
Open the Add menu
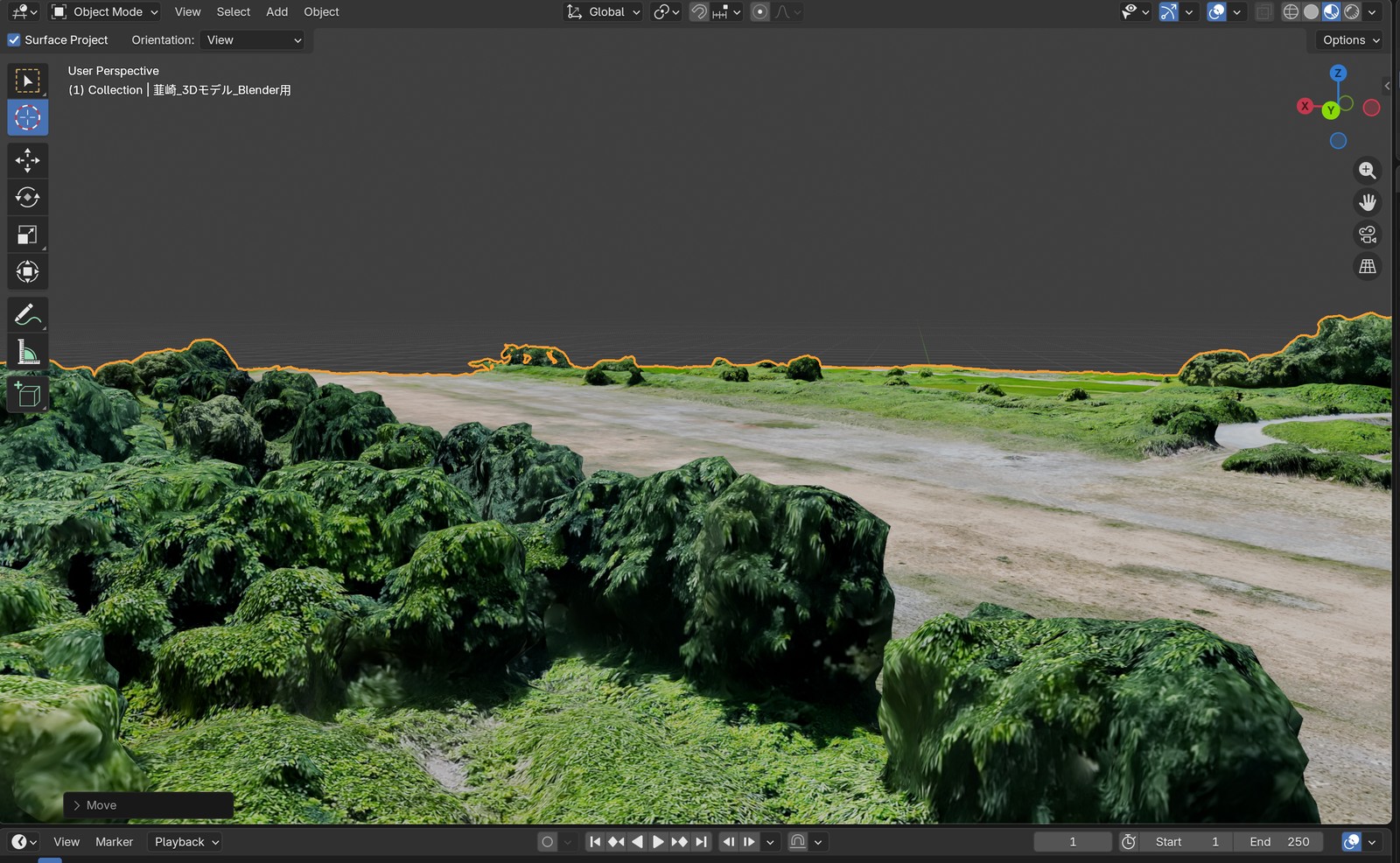click(277, 12)
